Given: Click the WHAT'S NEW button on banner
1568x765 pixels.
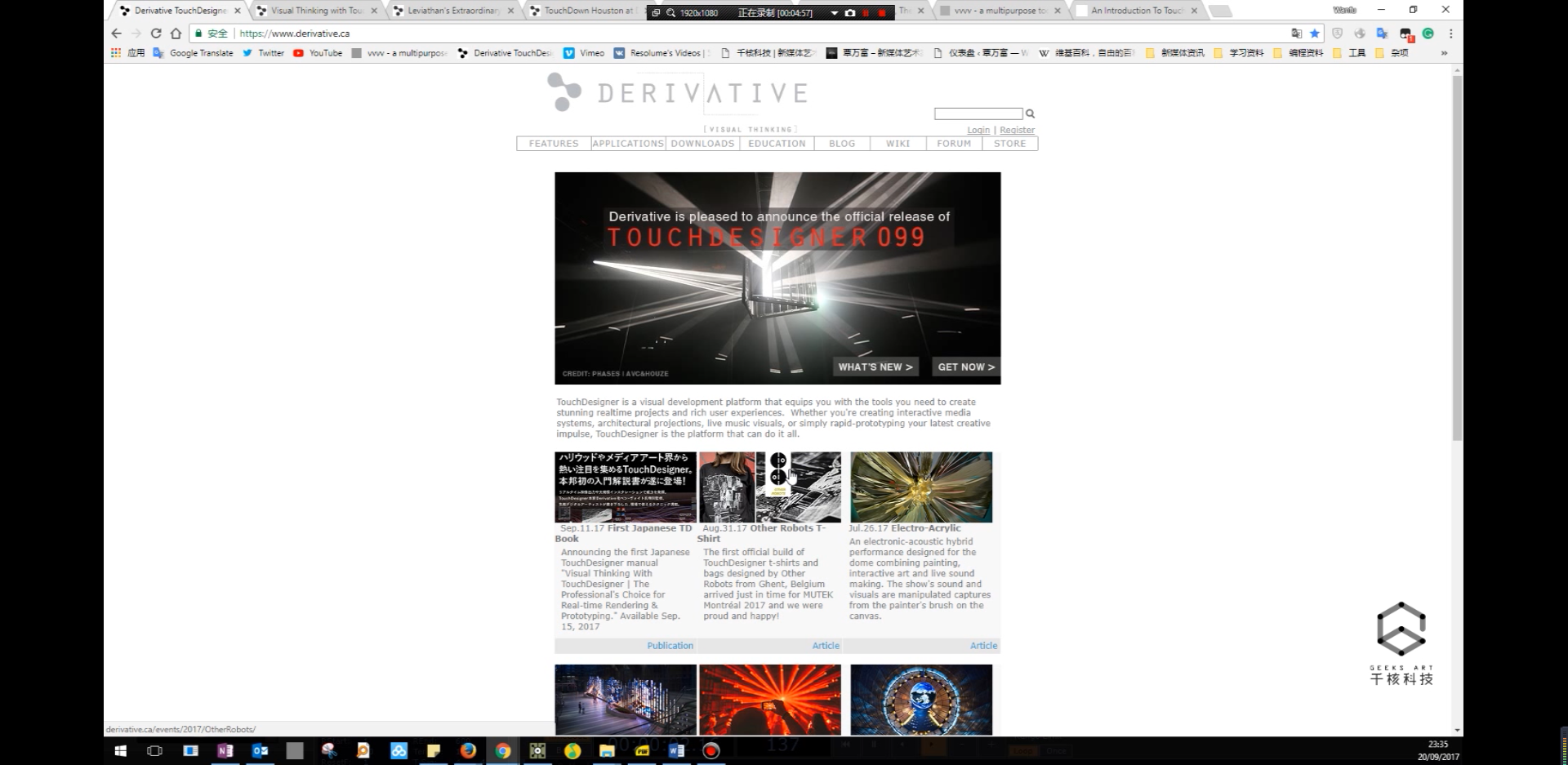Looking at the screenshot, I should [x=875, y=367].
